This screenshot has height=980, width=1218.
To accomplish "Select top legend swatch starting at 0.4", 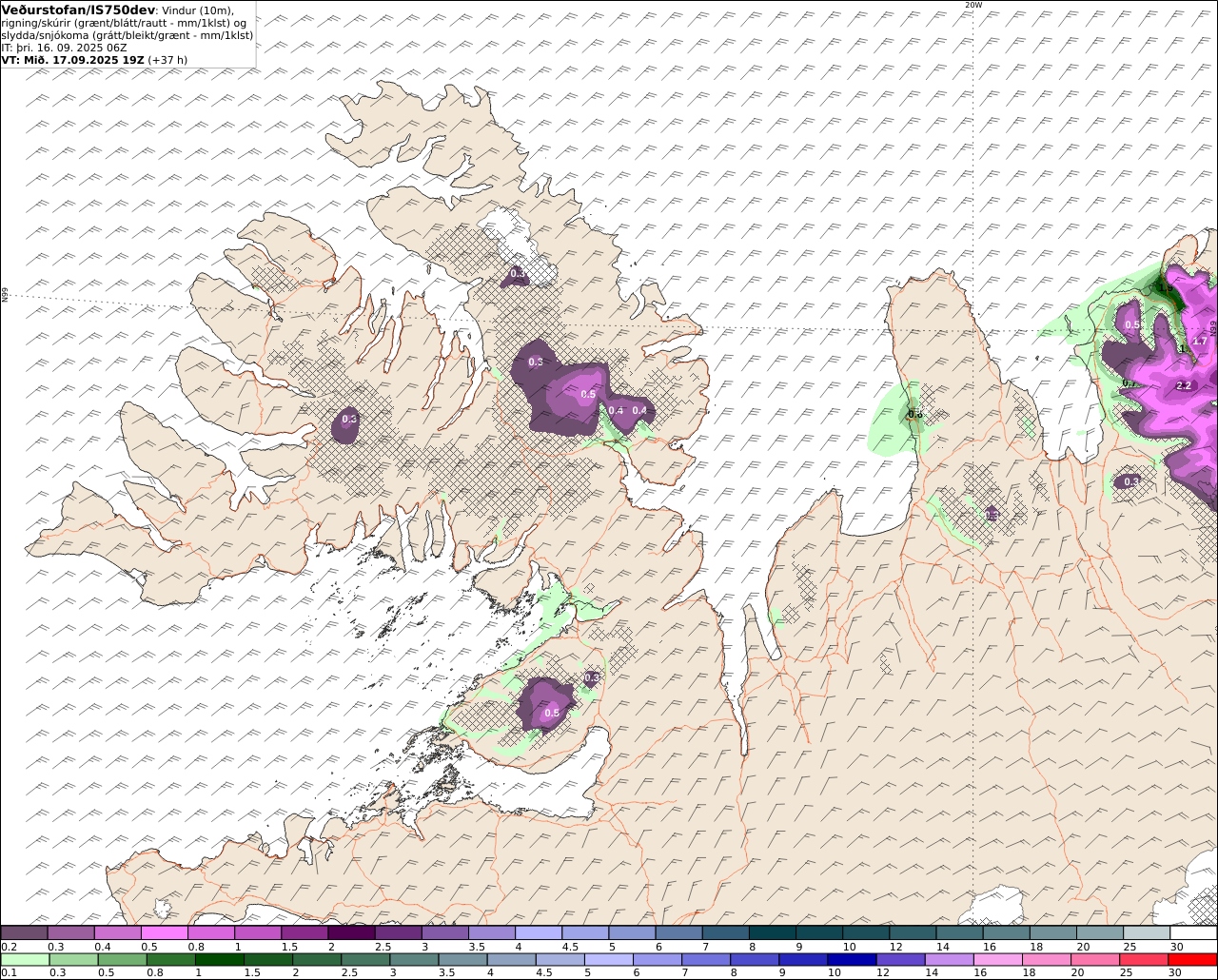I will 117,932.
